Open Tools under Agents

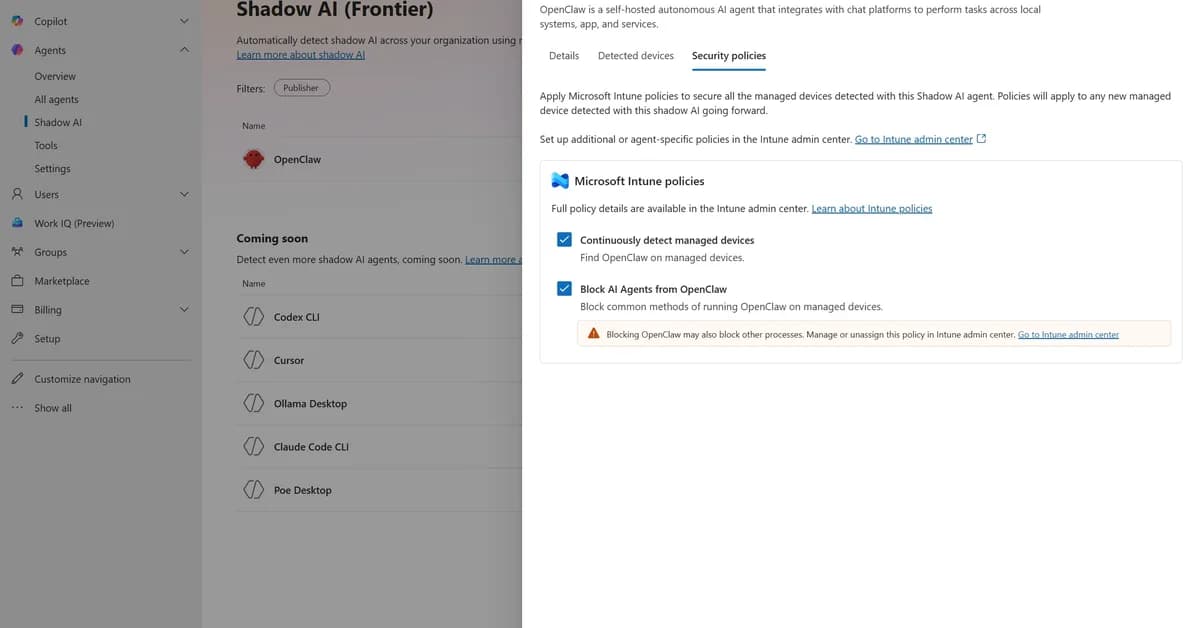pos(46,145)
